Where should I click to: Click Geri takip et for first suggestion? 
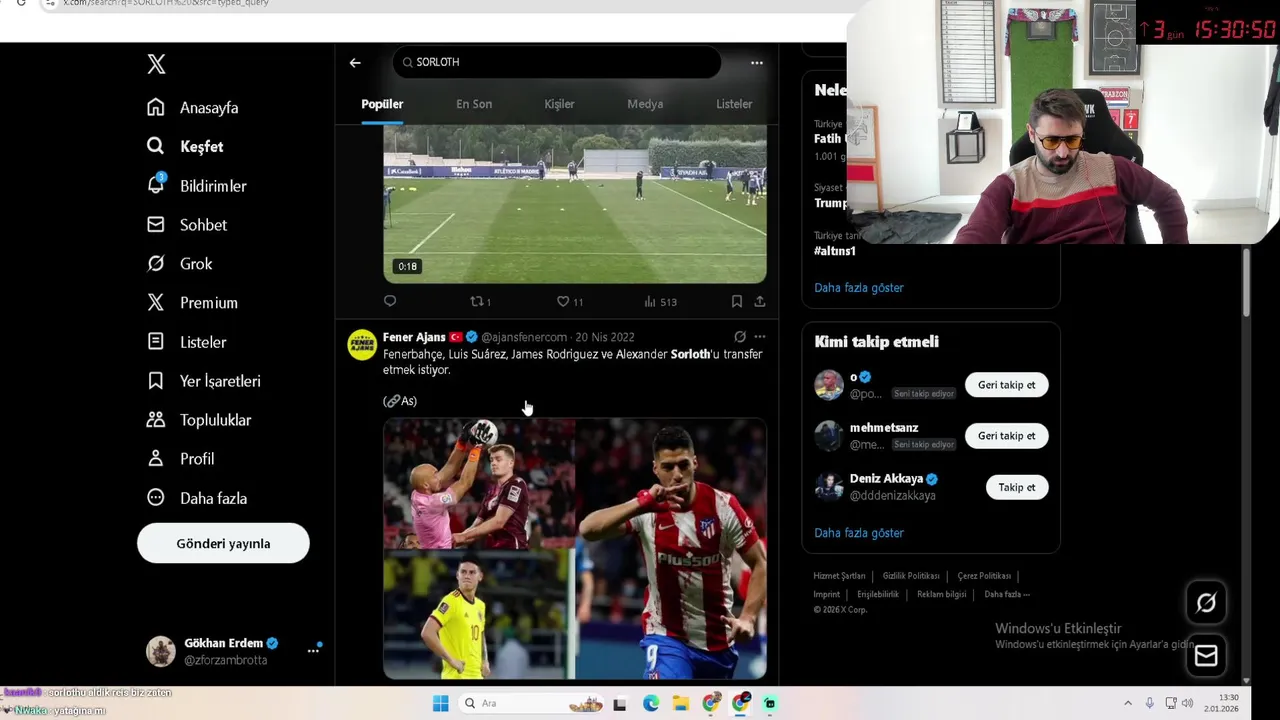click(x=1007, y=385)
